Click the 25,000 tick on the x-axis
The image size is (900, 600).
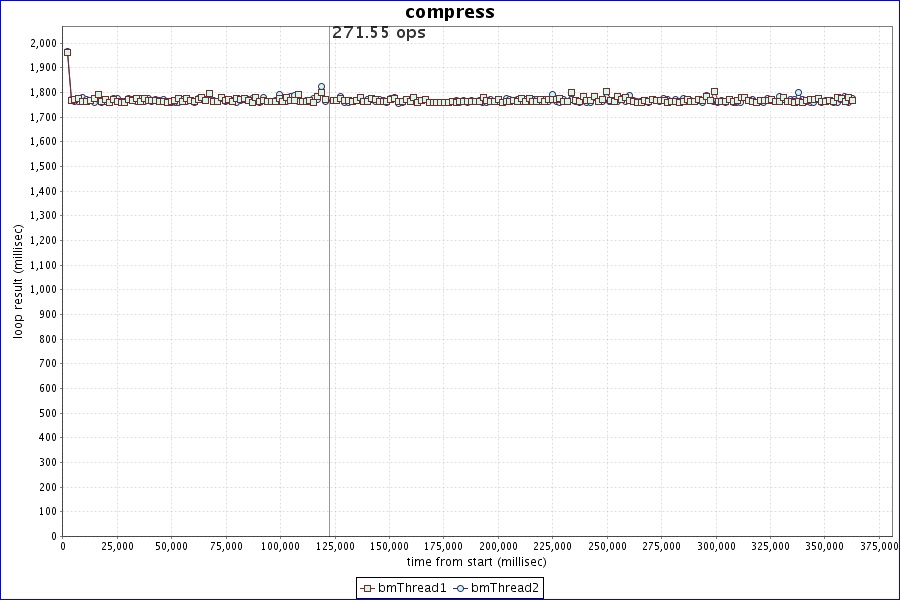pyautogui.click(x=117, y=546)
